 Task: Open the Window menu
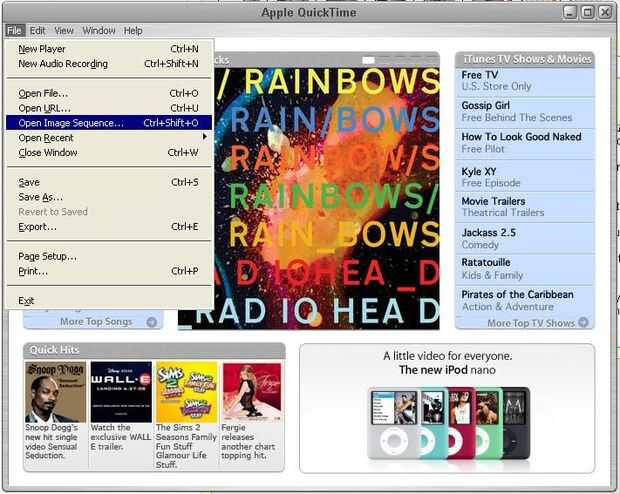pyautogui.click(x=98, y=30)
